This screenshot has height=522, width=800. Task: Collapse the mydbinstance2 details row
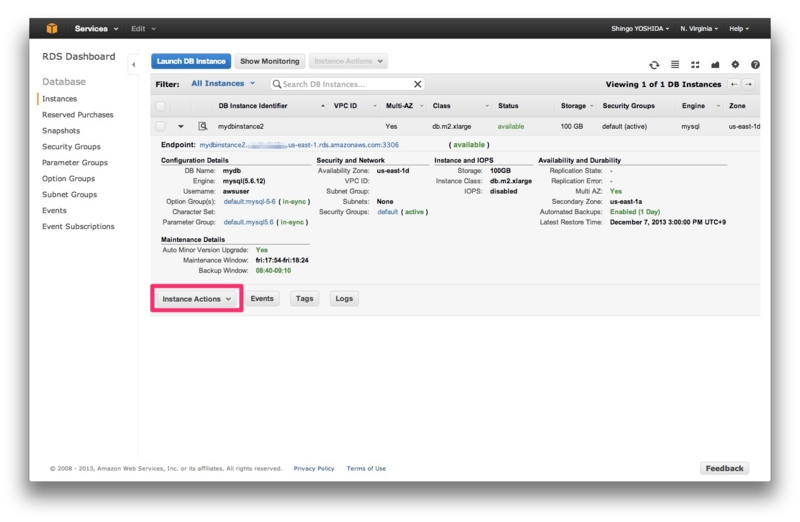[181, 126]
